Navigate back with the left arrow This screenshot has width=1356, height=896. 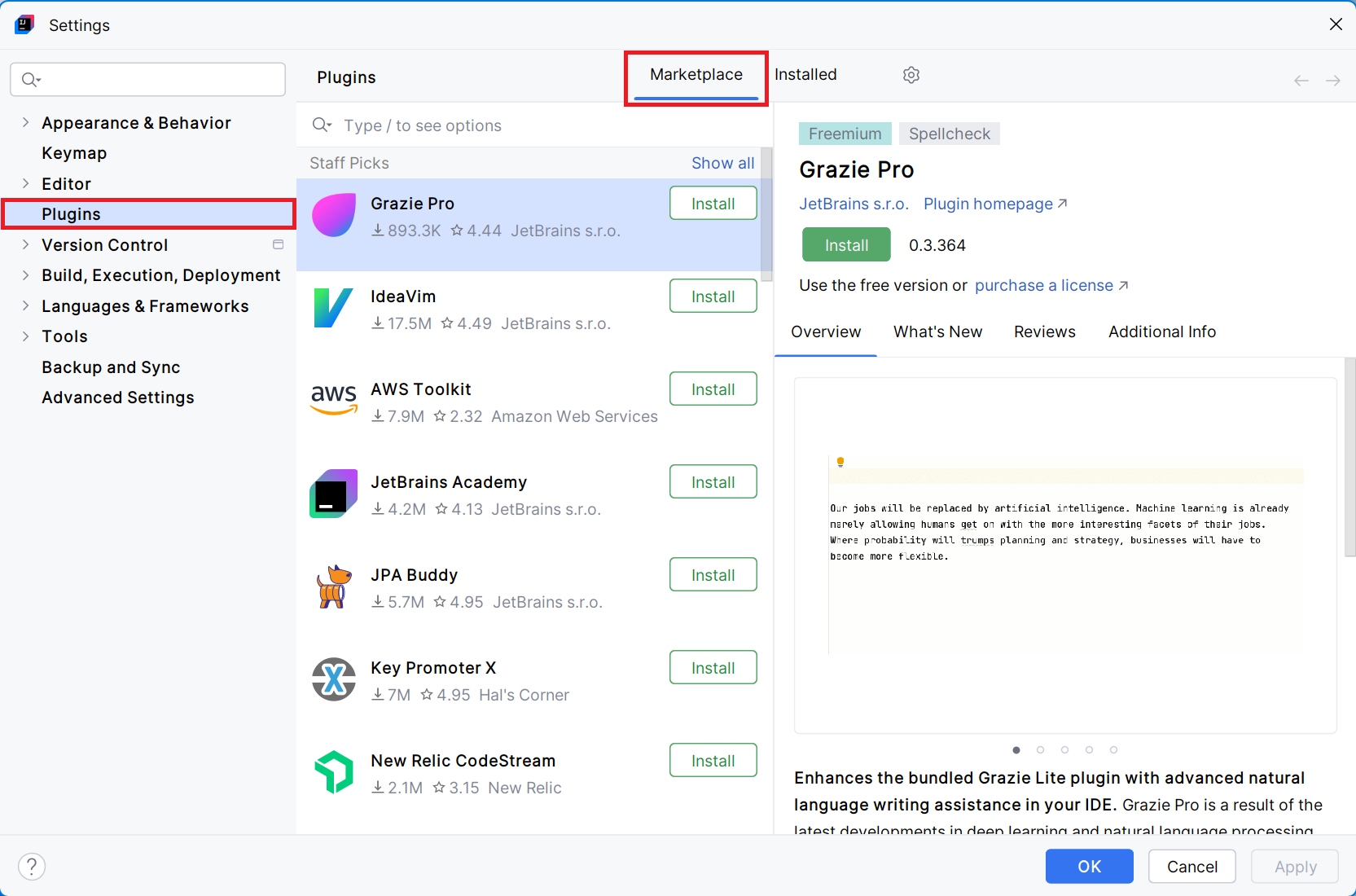(x=1301, y=81)
